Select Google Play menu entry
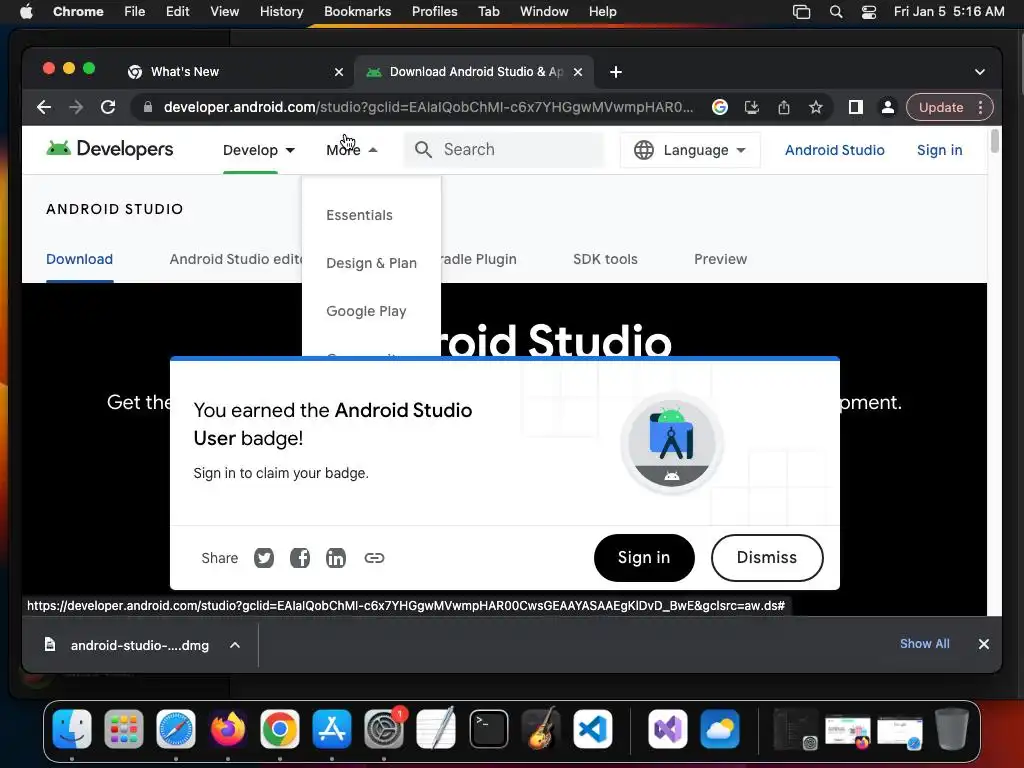The width and height of the screenshot is (1024, 768). (366, 311)
